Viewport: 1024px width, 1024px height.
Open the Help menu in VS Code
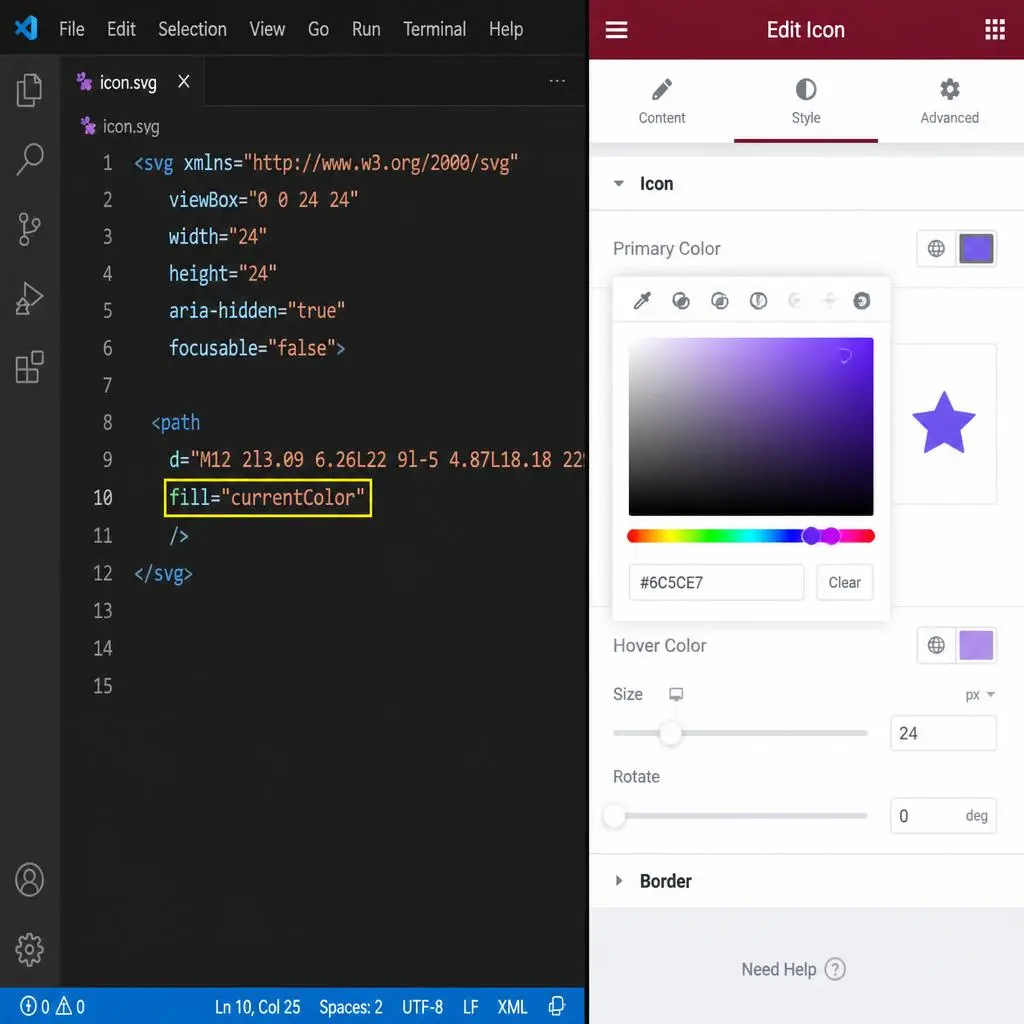pyautogui.click(x=505, y=29)
